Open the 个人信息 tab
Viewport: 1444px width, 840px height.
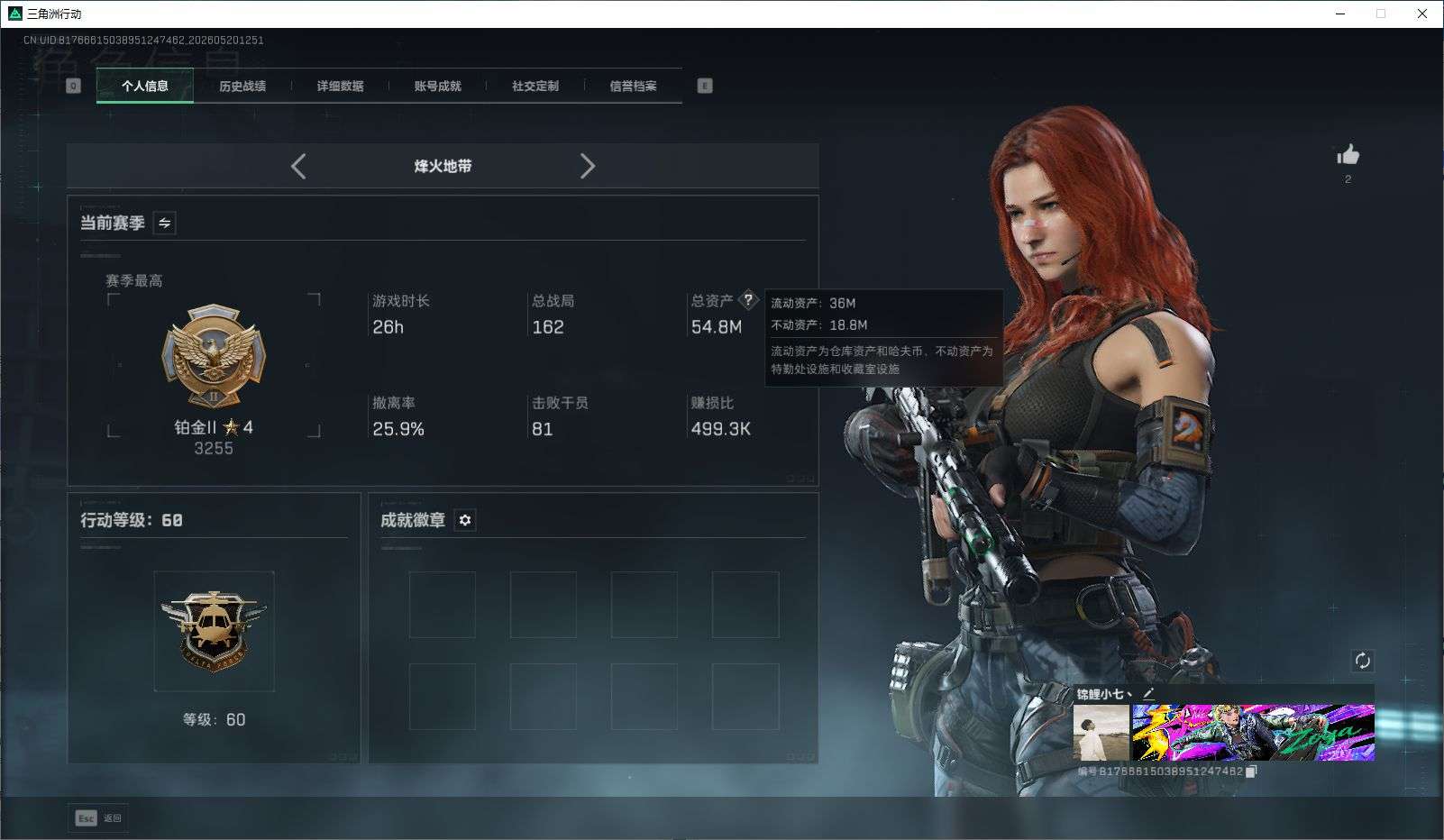click(145, 86)
